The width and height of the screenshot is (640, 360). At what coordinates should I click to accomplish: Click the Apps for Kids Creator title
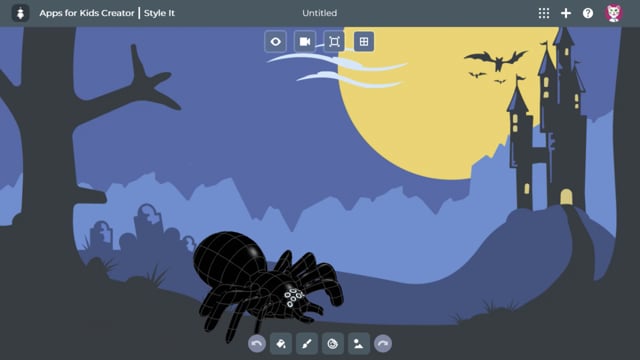[x=87, y=13]
